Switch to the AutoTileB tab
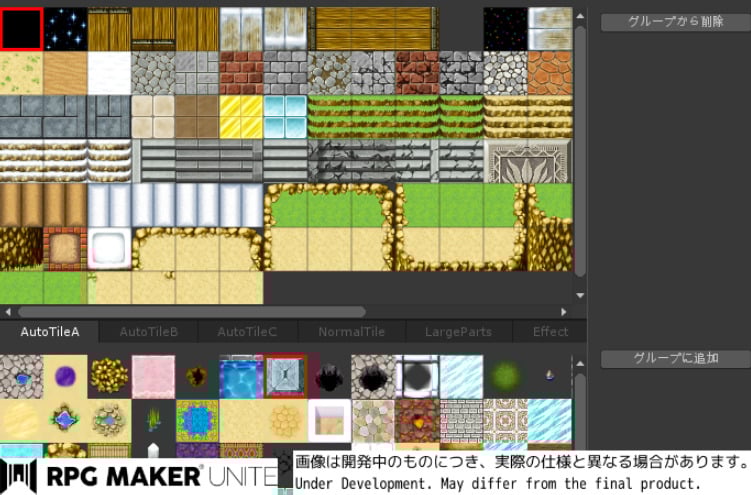 click(x=149, y=332)
